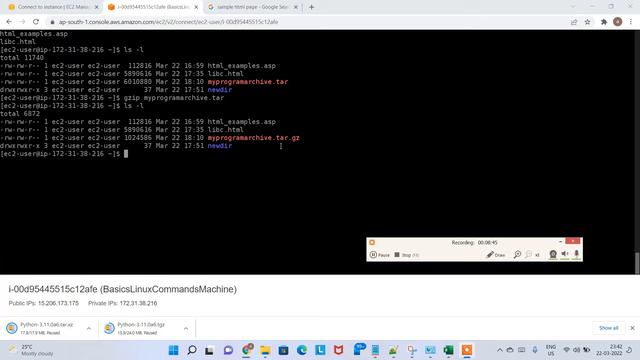Click the Public IPs 15.206.173.175 text

point(44,303)
